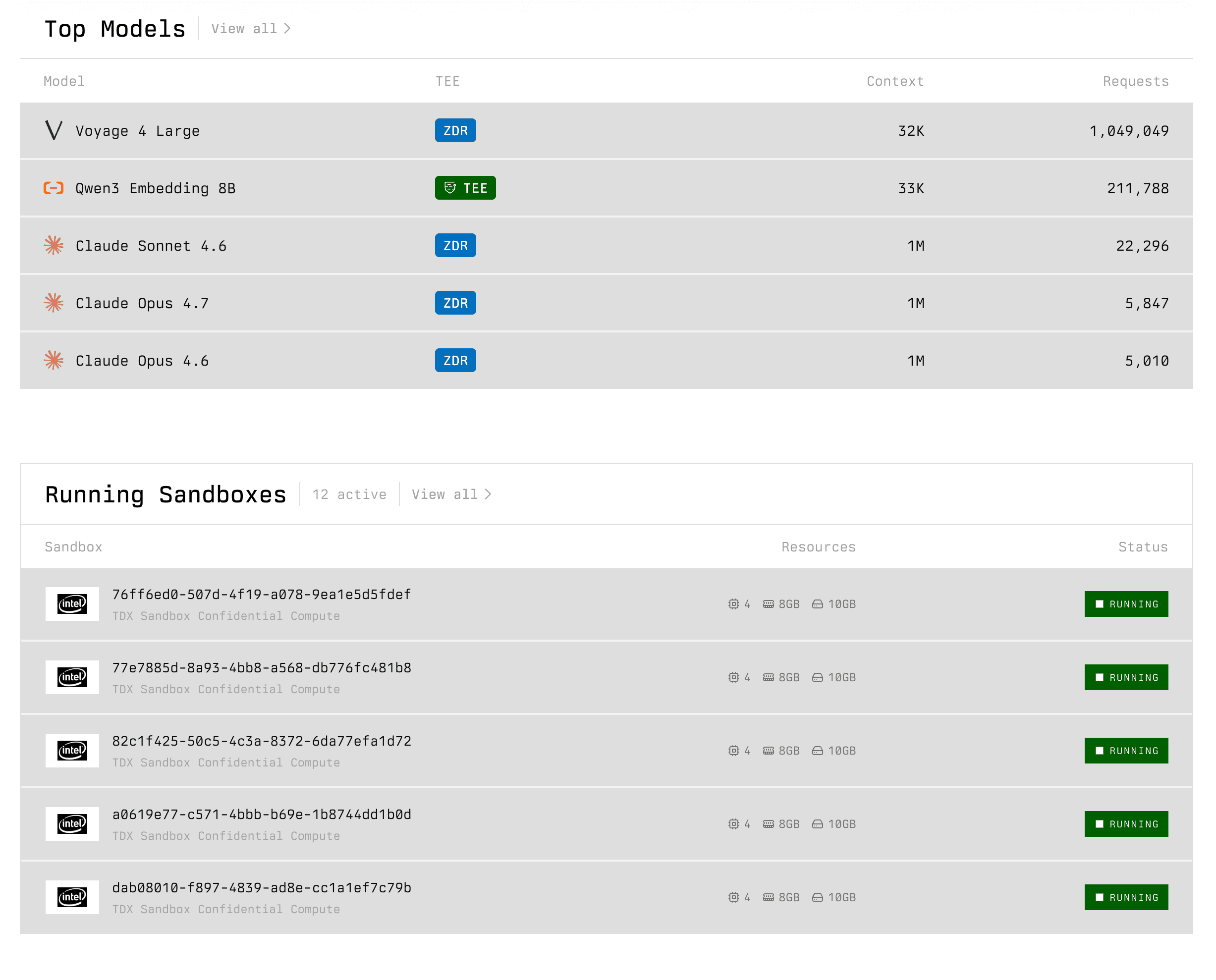Open View all link beside Top Models

[251, 29]
